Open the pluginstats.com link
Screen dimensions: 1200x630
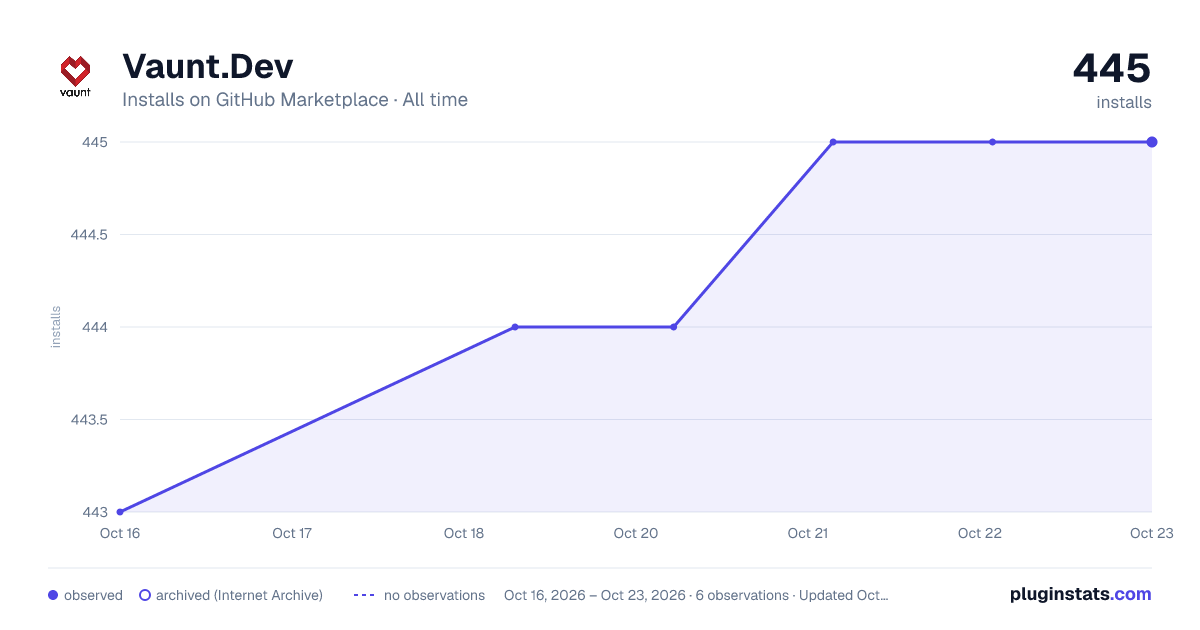(1080, 594)
